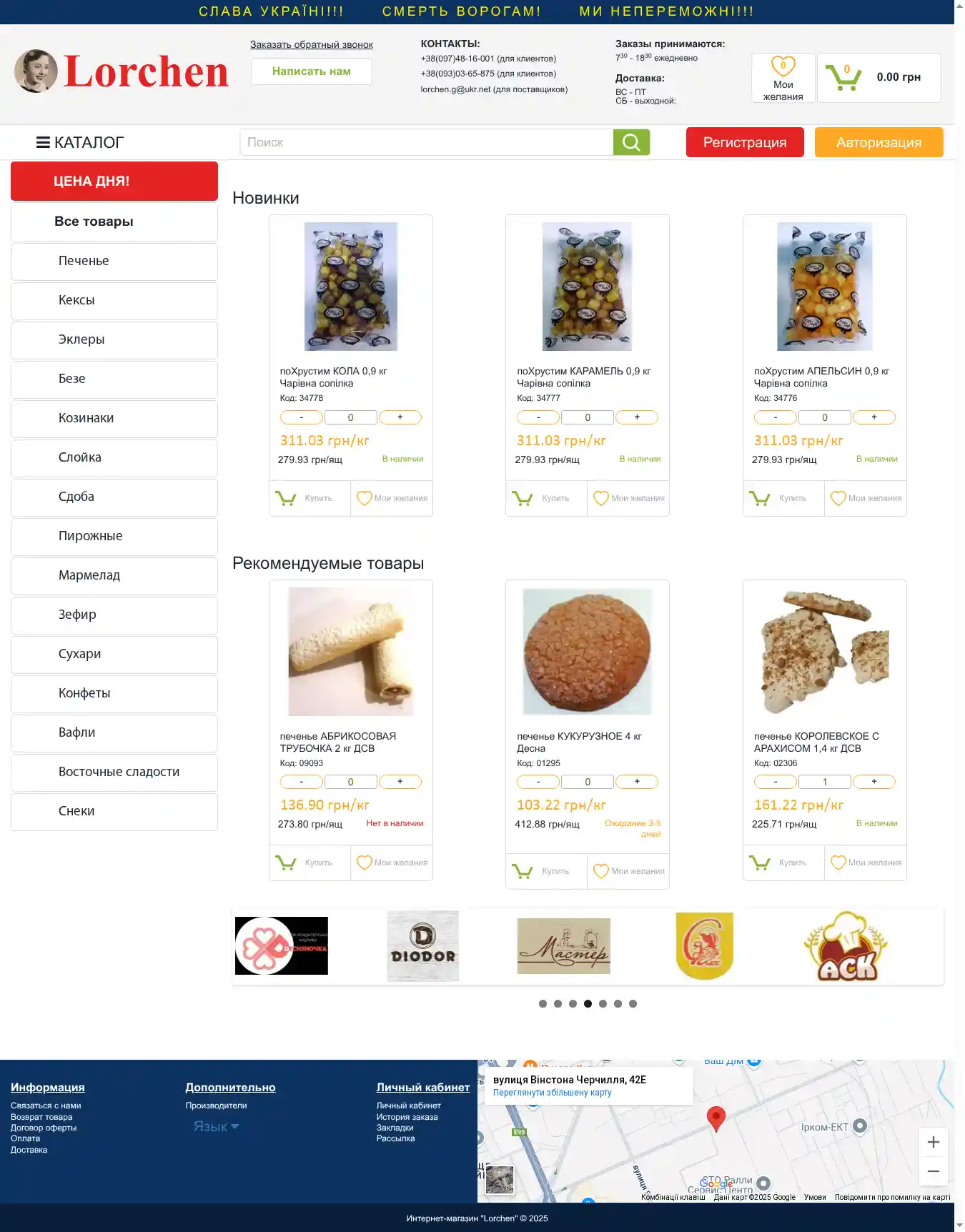Zoom in on the Google map
This screenshot has height=1232, width=965.
click(933, 1143)
